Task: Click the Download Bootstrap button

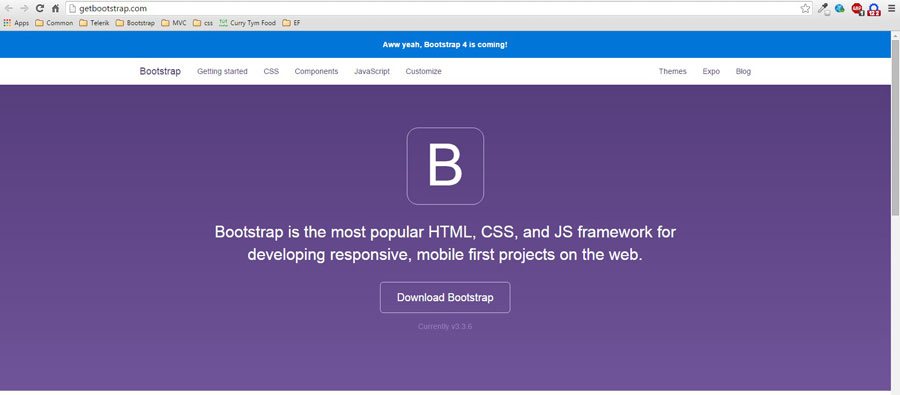Action: click(x=445, y=297)
